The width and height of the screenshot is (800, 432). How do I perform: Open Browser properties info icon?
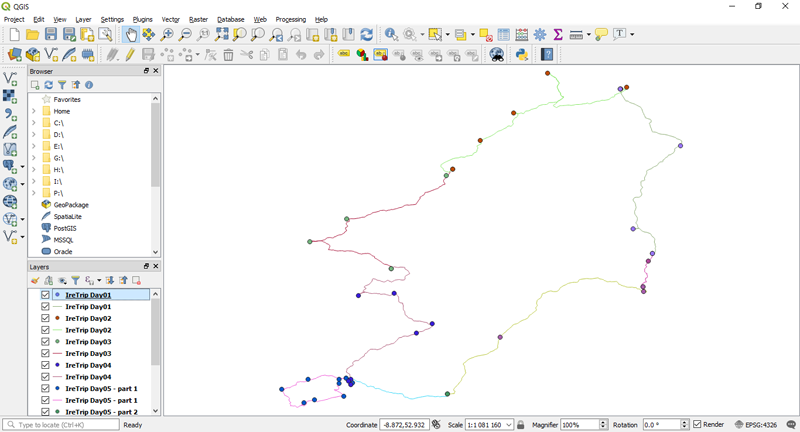tap(89, 85)
